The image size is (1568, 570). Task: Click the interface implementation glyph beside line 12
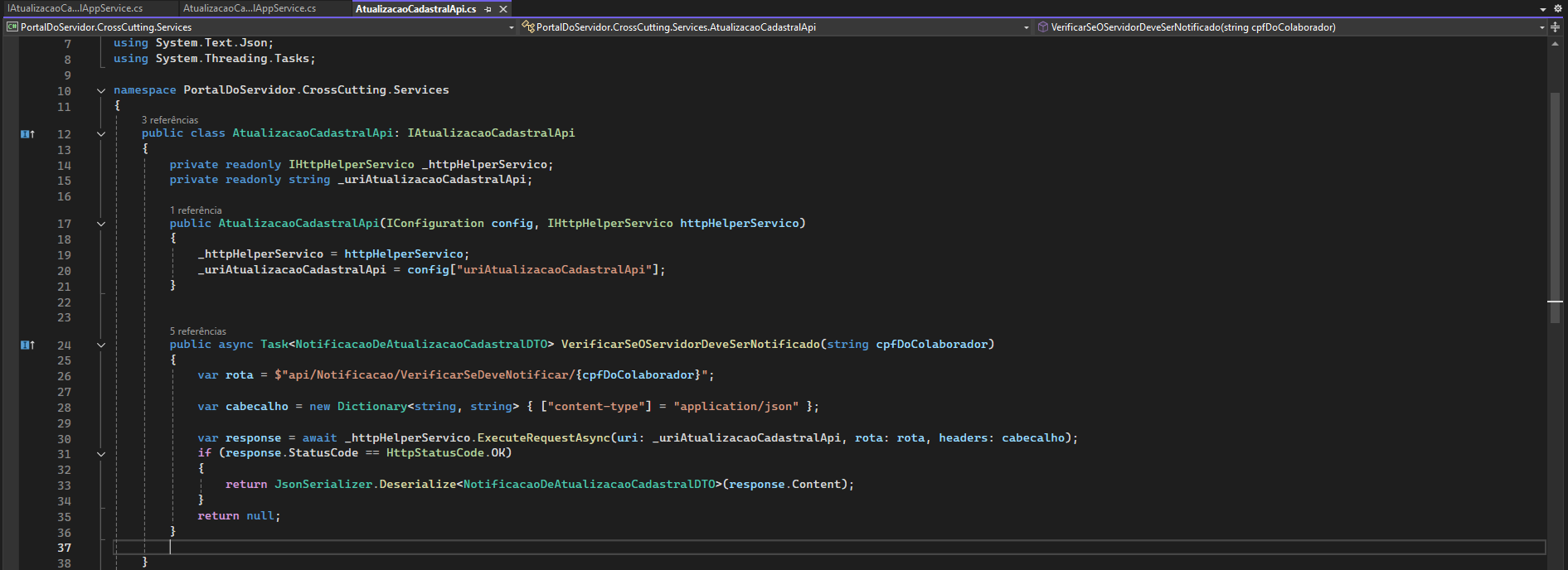pos(27,134)
